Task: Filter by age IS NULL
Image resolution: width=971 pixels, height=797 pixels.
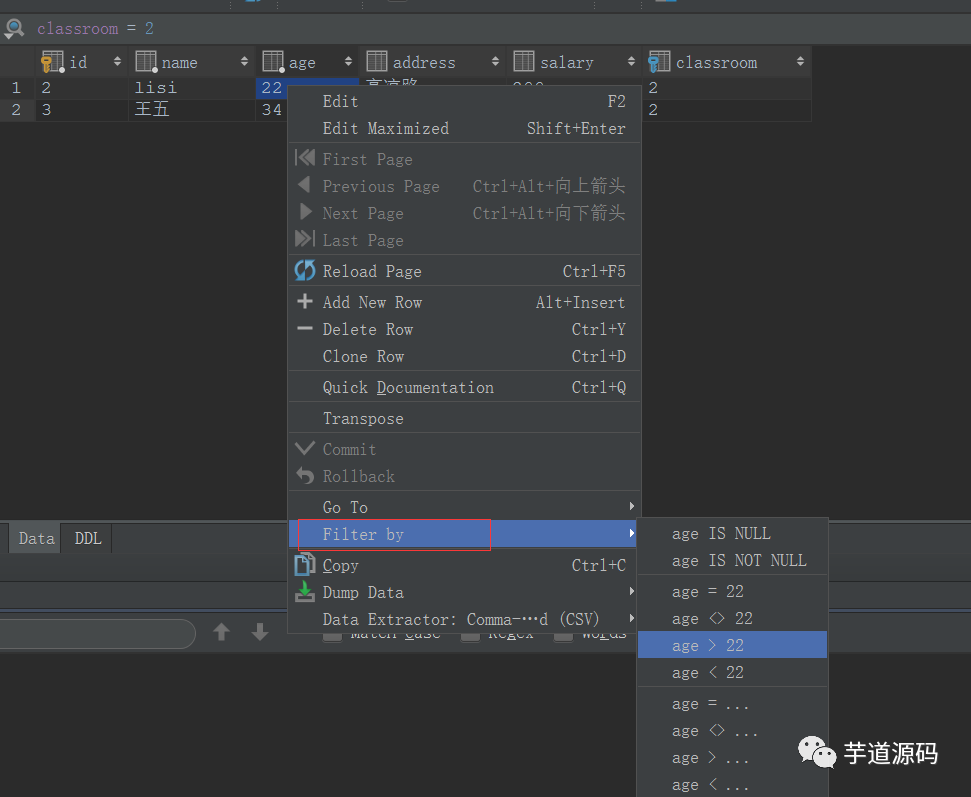Action: coord(733,533)
